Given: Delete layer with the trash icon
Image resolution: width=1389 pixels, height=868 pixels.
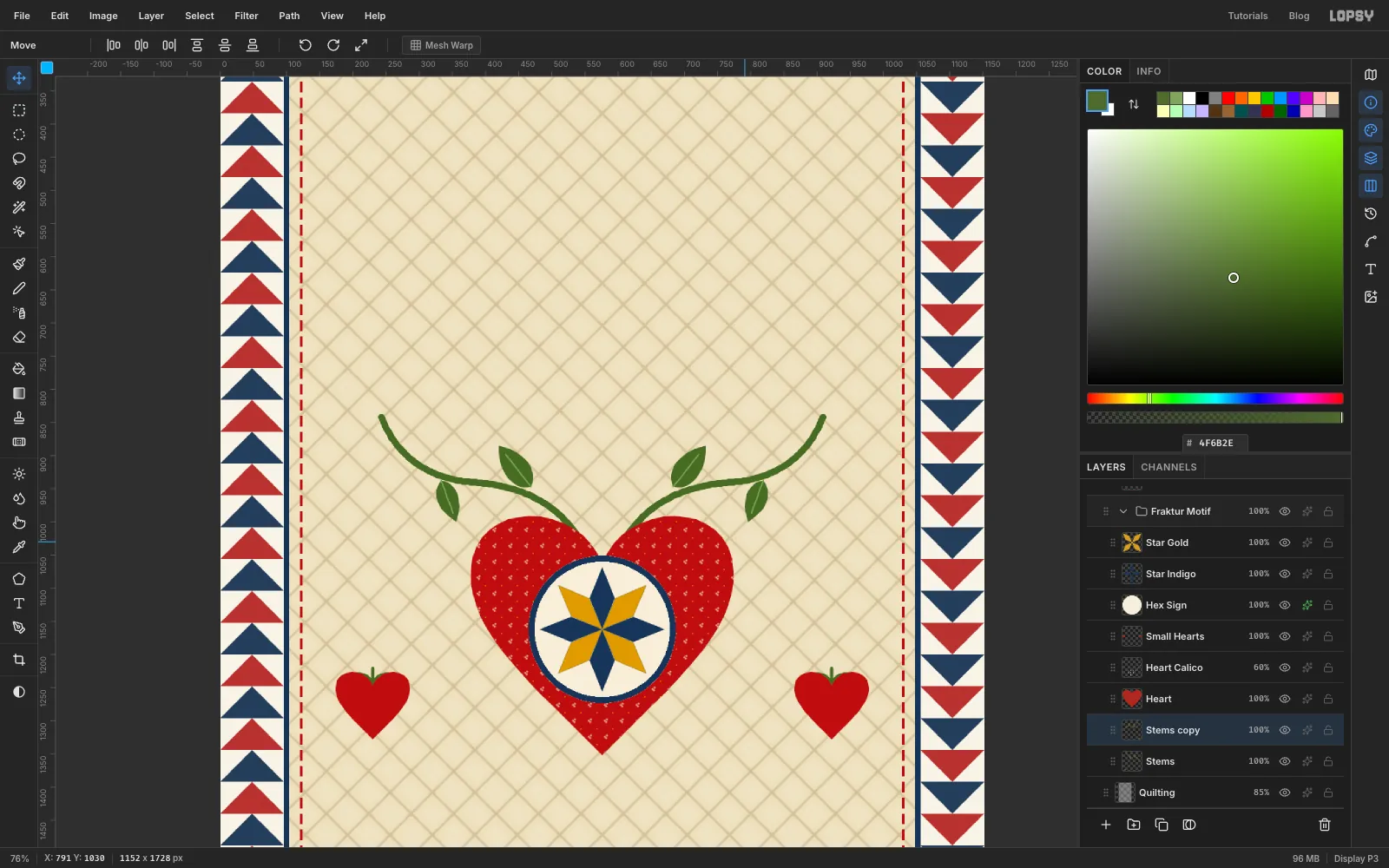Looking at the screenshot, I should 1325,825.
